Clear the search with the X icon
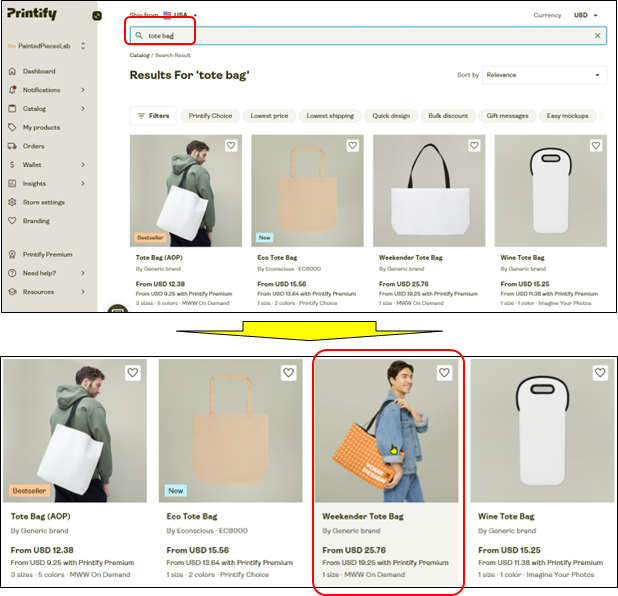The width and height of the screenshot is (618, 596). 598,35
